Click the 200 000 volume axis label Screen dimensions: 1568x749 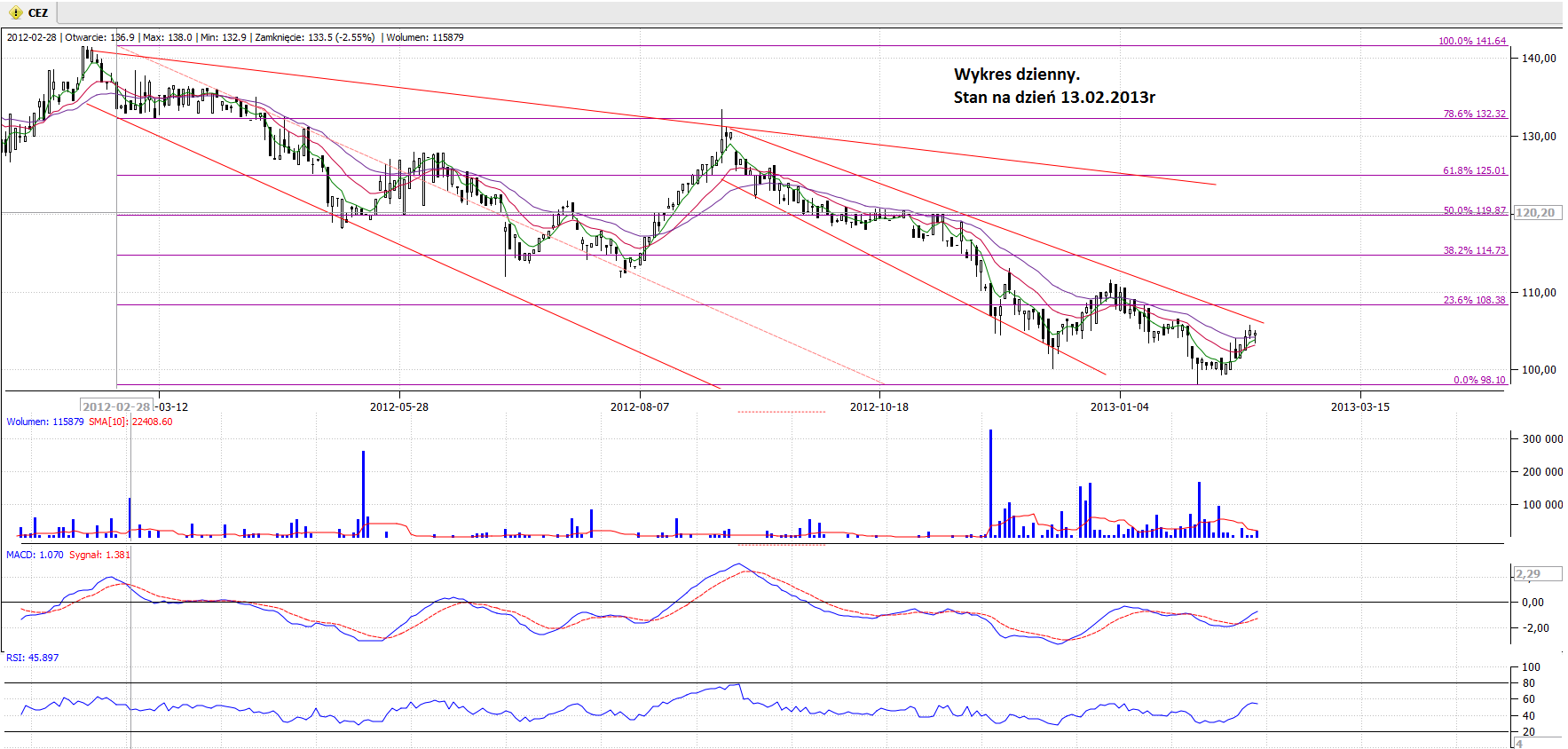(1542, 472)
